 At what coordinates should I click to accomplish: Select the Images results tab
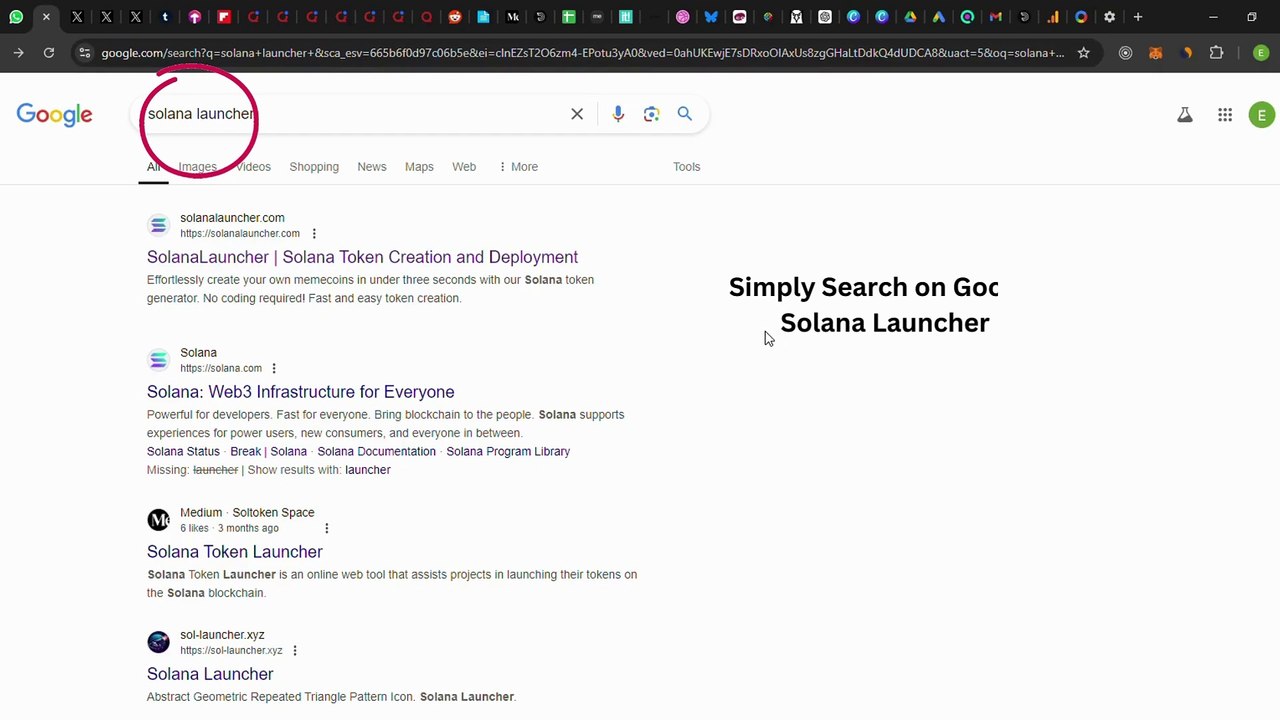197,167
